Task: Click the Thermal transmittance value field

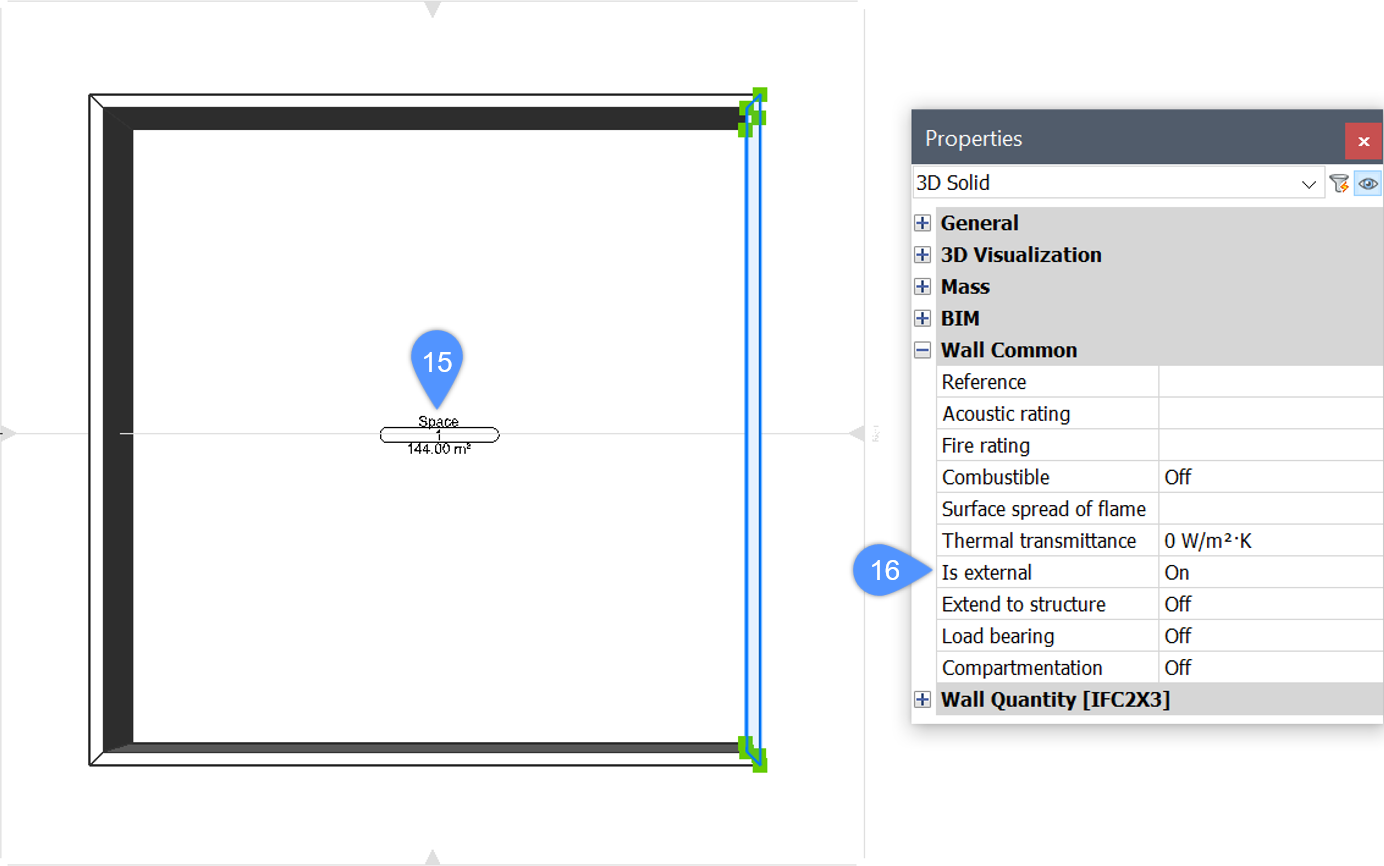Action: coord(1269,541)
